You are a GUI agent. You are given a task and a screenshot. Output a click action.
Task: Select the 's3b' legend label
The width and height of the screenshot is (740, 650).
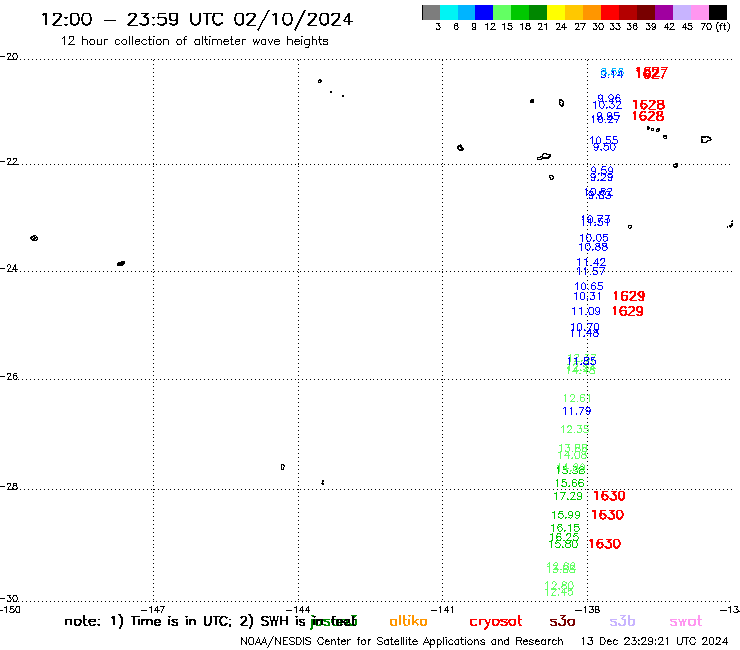coord(622,621)
